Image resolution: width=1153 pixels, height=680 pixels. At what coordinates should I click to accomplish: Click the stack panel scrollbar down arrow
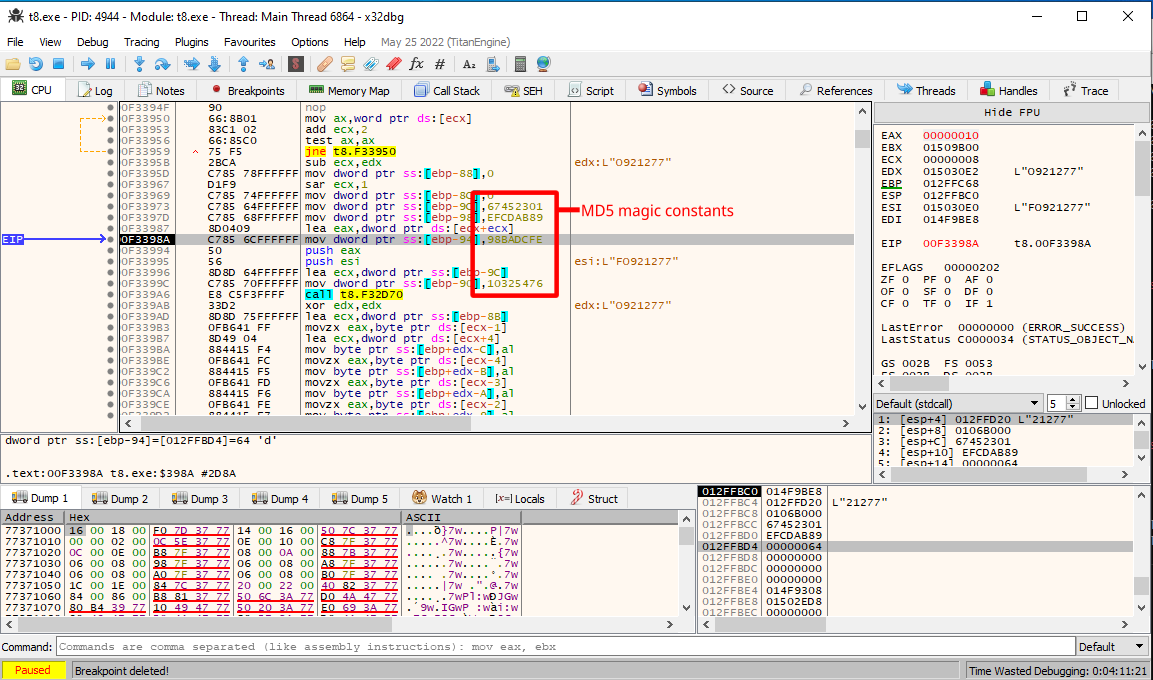pyautogui.click(x=1142, y=608)
